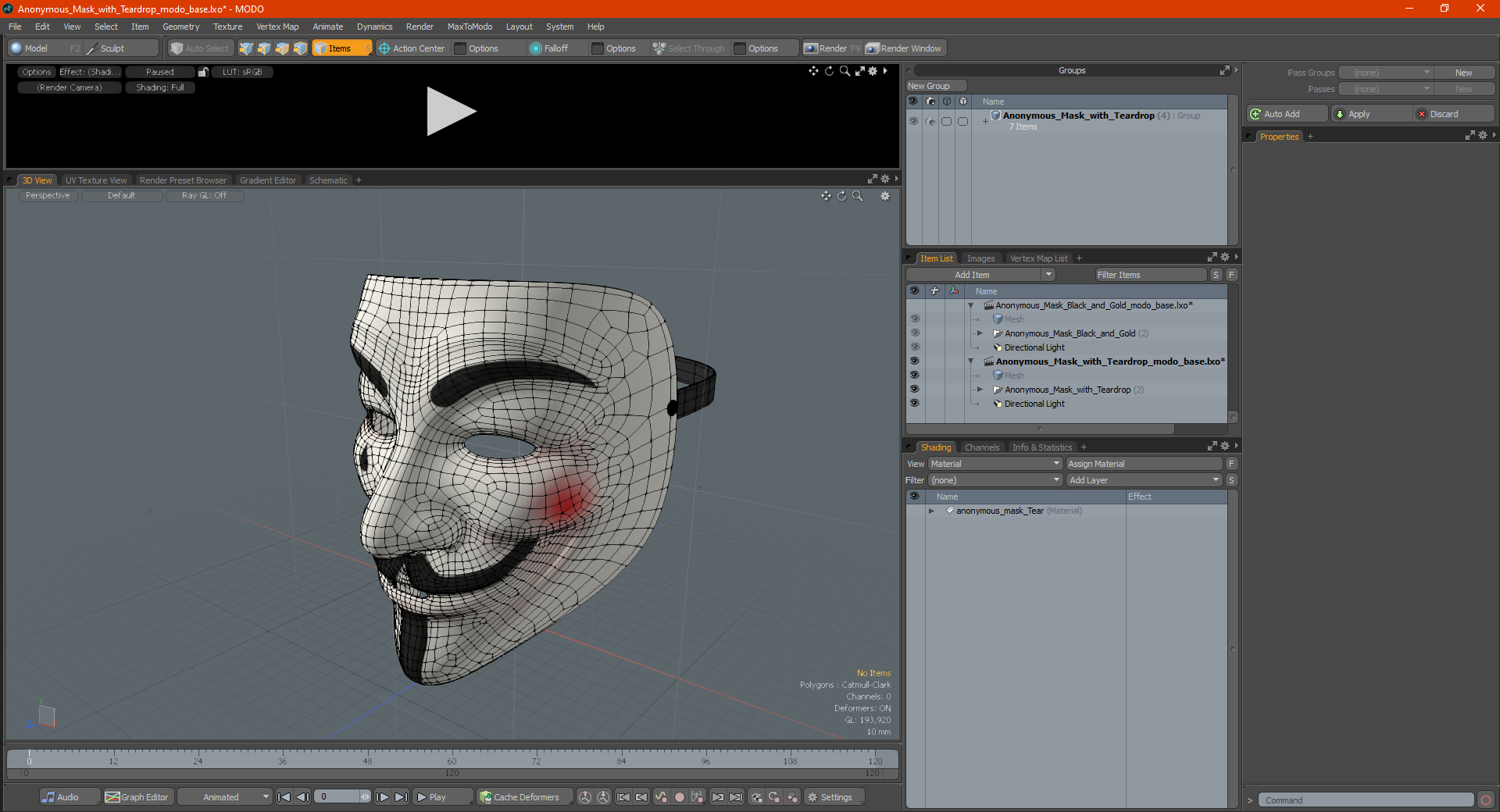Open Render Window
Image resolution: width=1500 pixels, height=812 pixels.
[905, 48]
